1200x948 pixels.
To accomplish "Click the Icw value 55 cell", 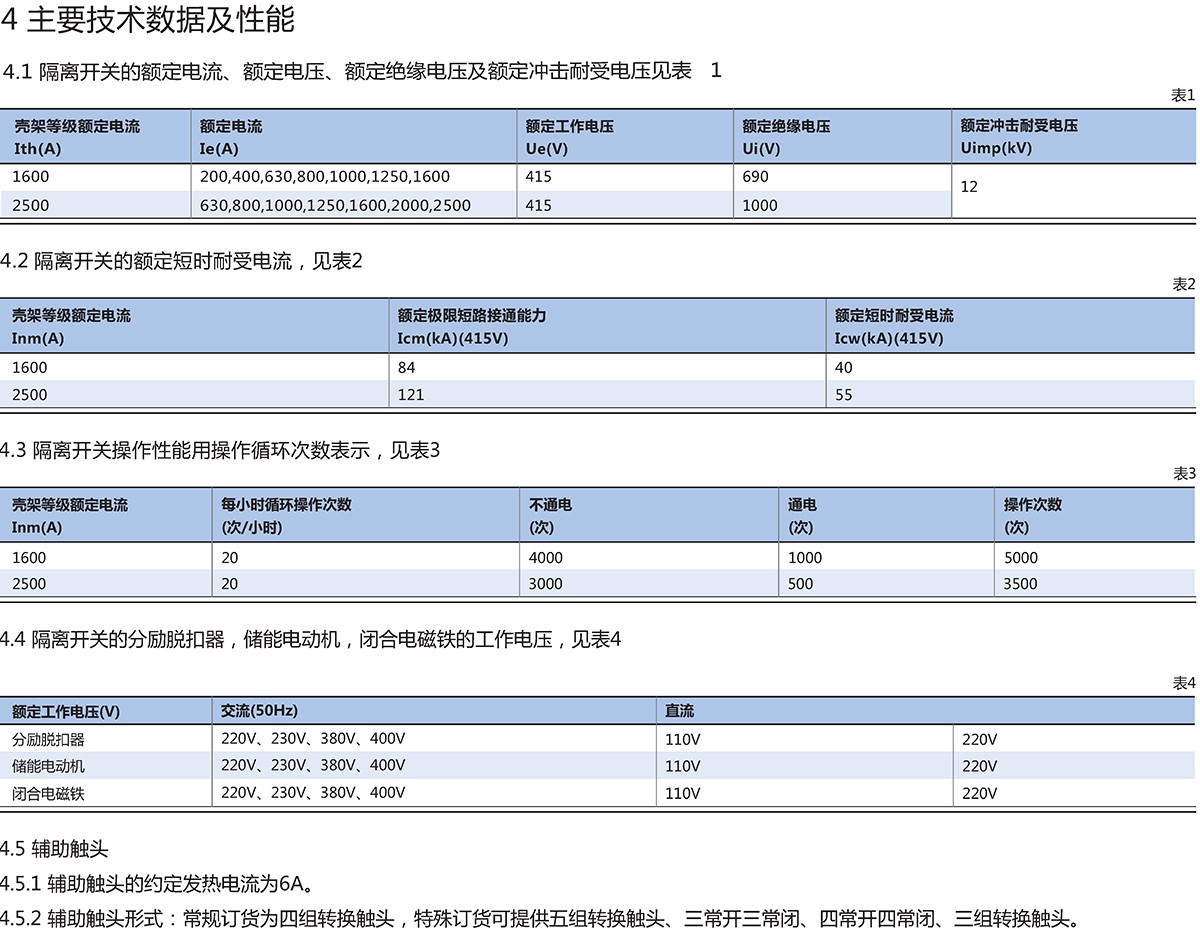I will pyautogui.click(x=844, y=394).
